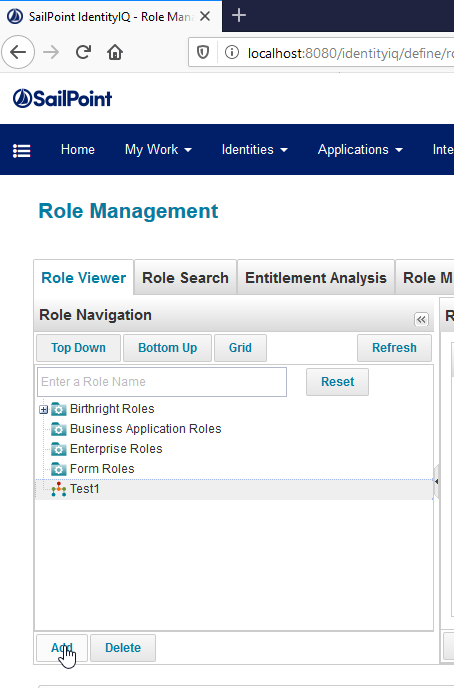Click the browser back arrow button
This screenshot has width=454, height=688.
coord(18,52)
